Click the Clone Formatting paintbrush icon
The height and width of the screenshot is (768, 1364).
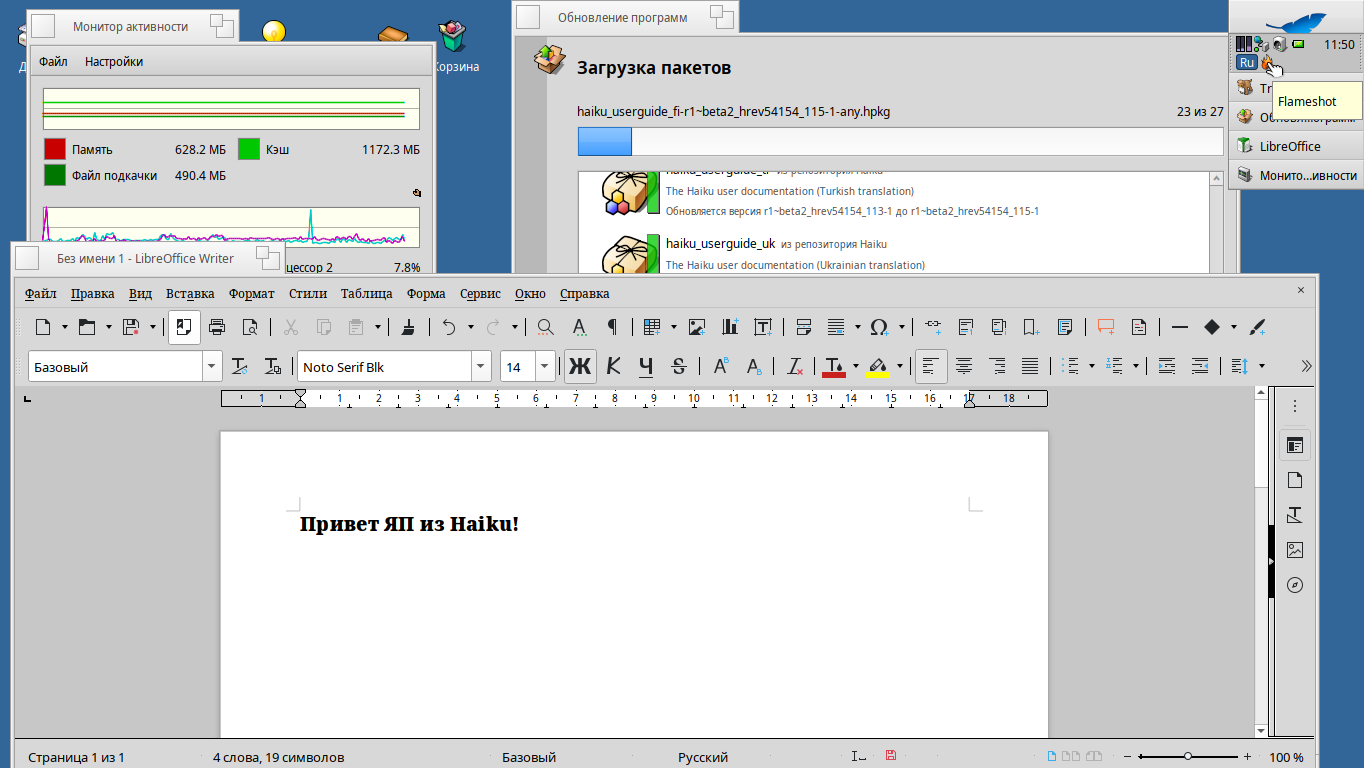pyautogui.click(x=408, y=327)
